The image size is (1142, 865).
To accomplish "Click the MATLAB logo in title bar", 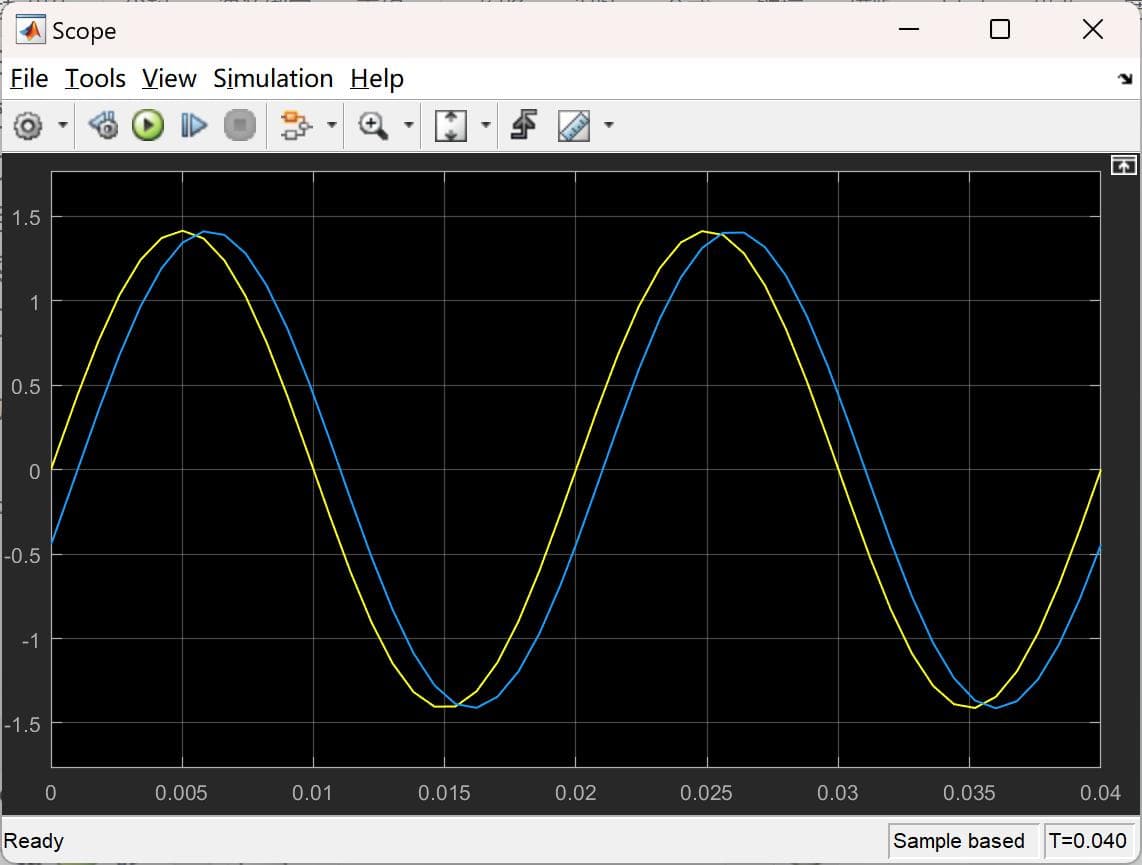I will 31,30.
